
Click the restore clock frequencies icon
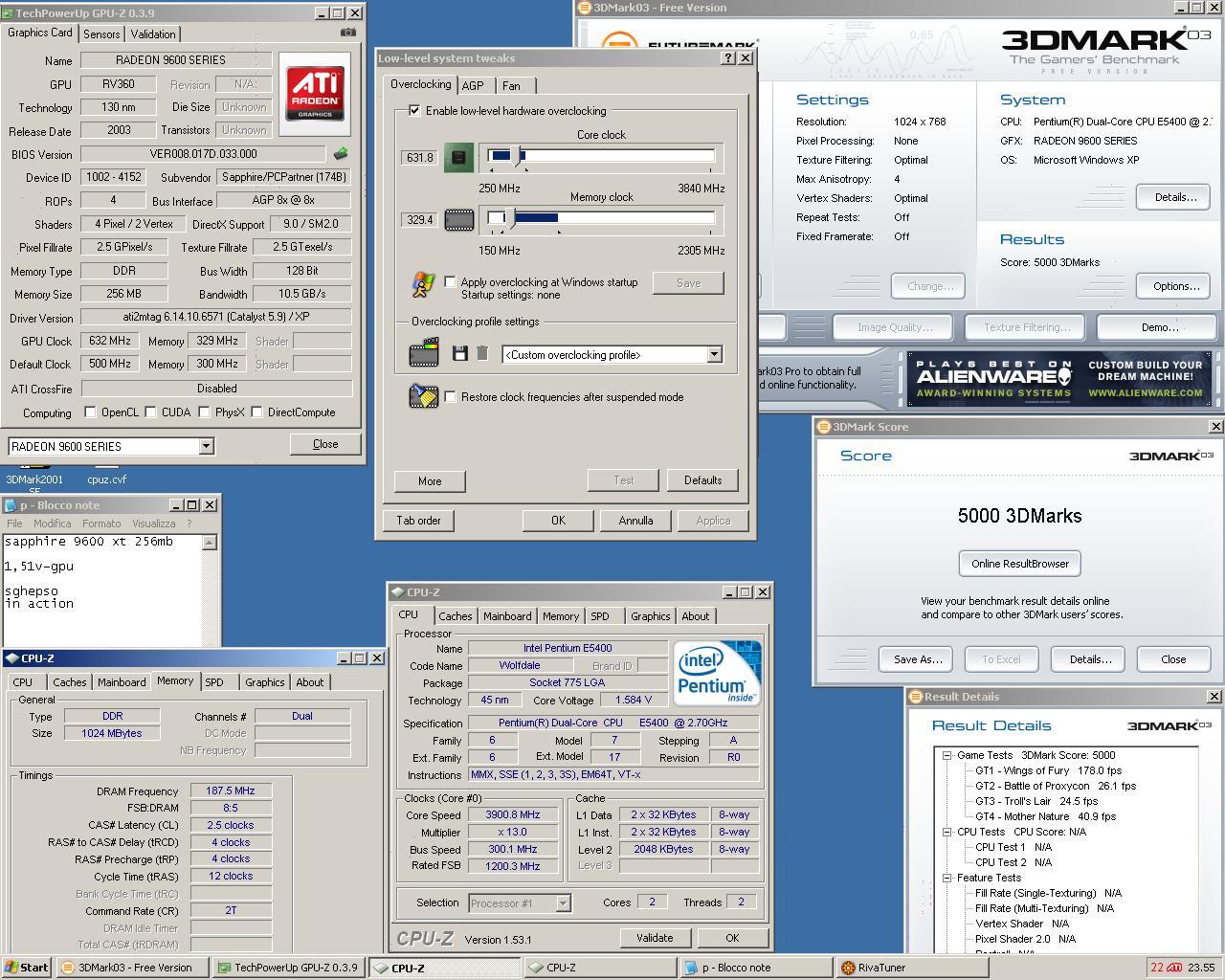tap(423, 395)
